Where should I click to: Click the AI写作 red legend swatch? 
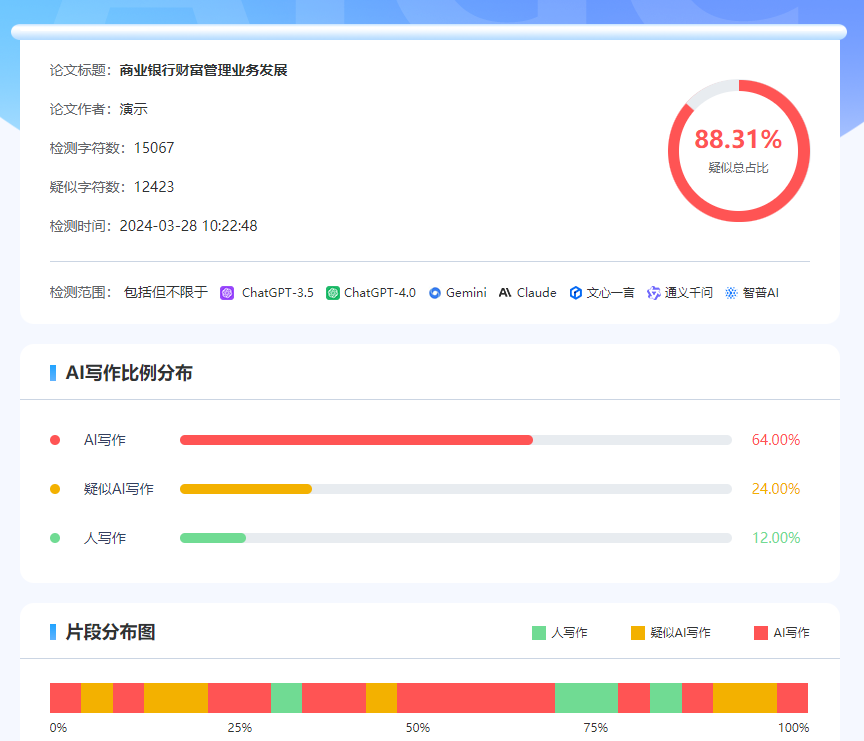pyautogui.click(x=761, y=632)
